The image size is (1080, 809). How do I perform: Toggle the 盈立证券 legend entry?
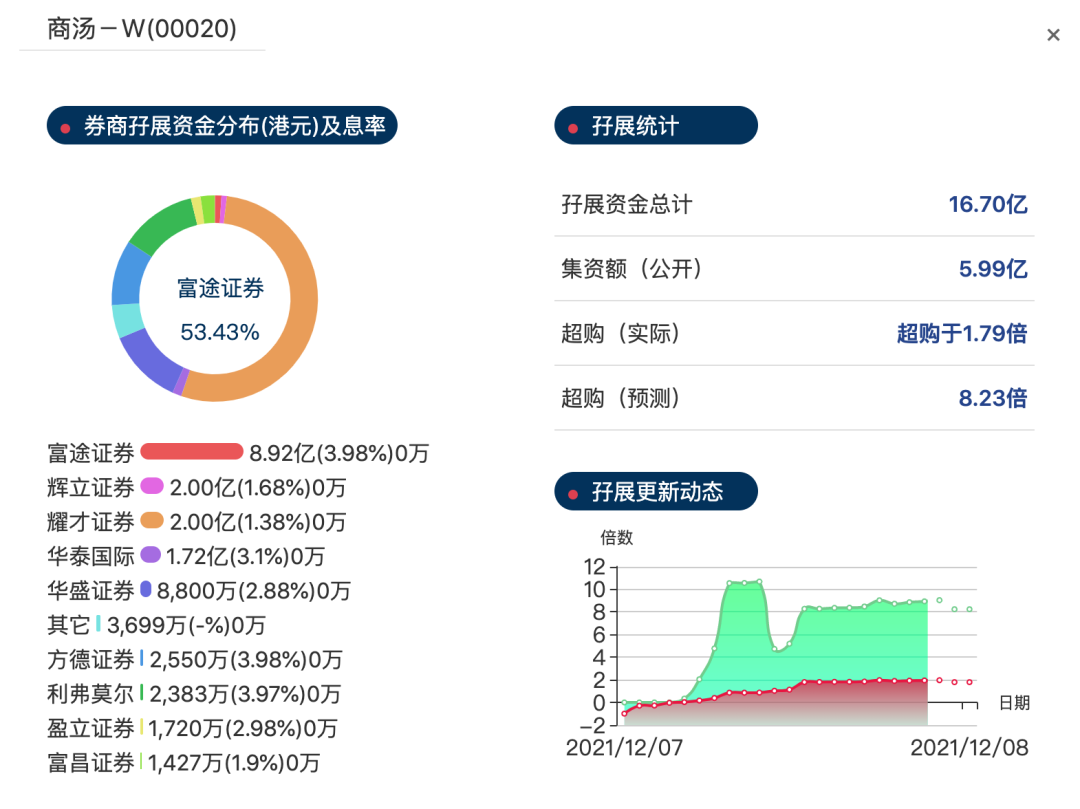[143, 727]
